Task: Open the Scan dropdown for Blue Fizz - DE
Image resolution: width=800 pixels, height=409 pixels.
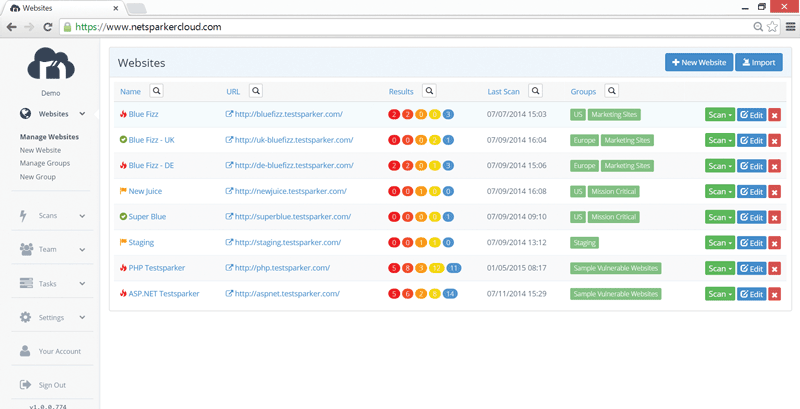Action: [720, 166]
